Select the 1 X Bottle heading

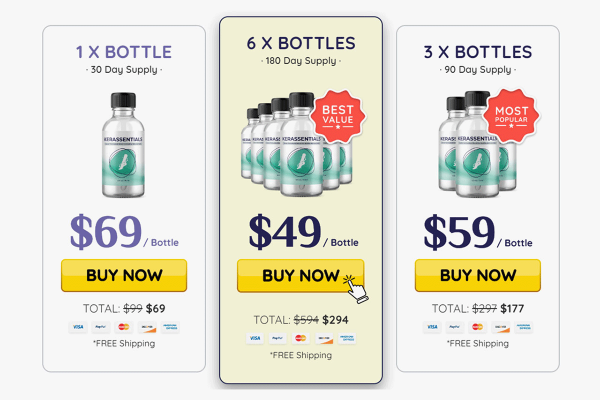[x=124, y=52]
